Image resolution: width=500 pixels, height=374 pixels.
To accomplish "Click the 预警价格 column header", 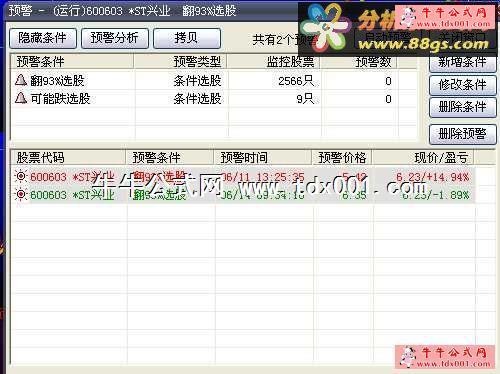I will click(x=342, y=157).
